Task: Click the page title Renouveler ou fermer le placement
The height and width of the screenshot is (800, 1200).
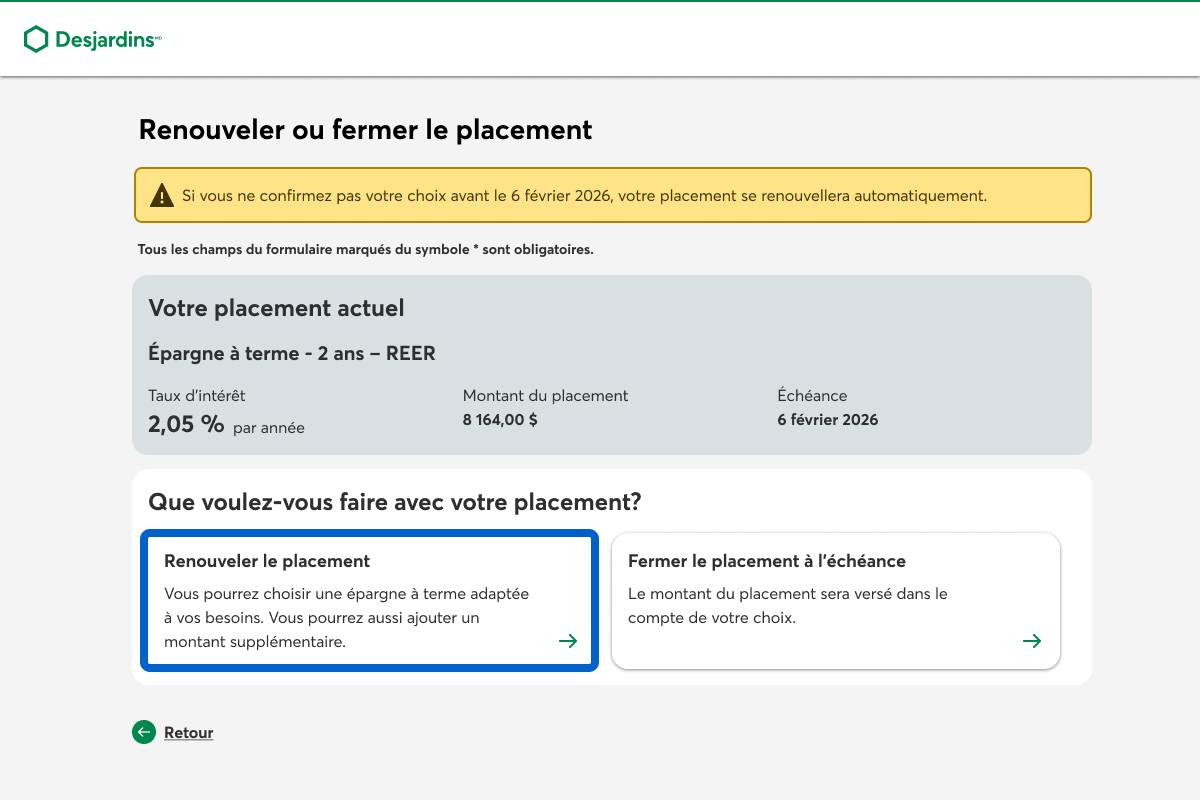Action: pyautogui.click(x=365, y=130)
